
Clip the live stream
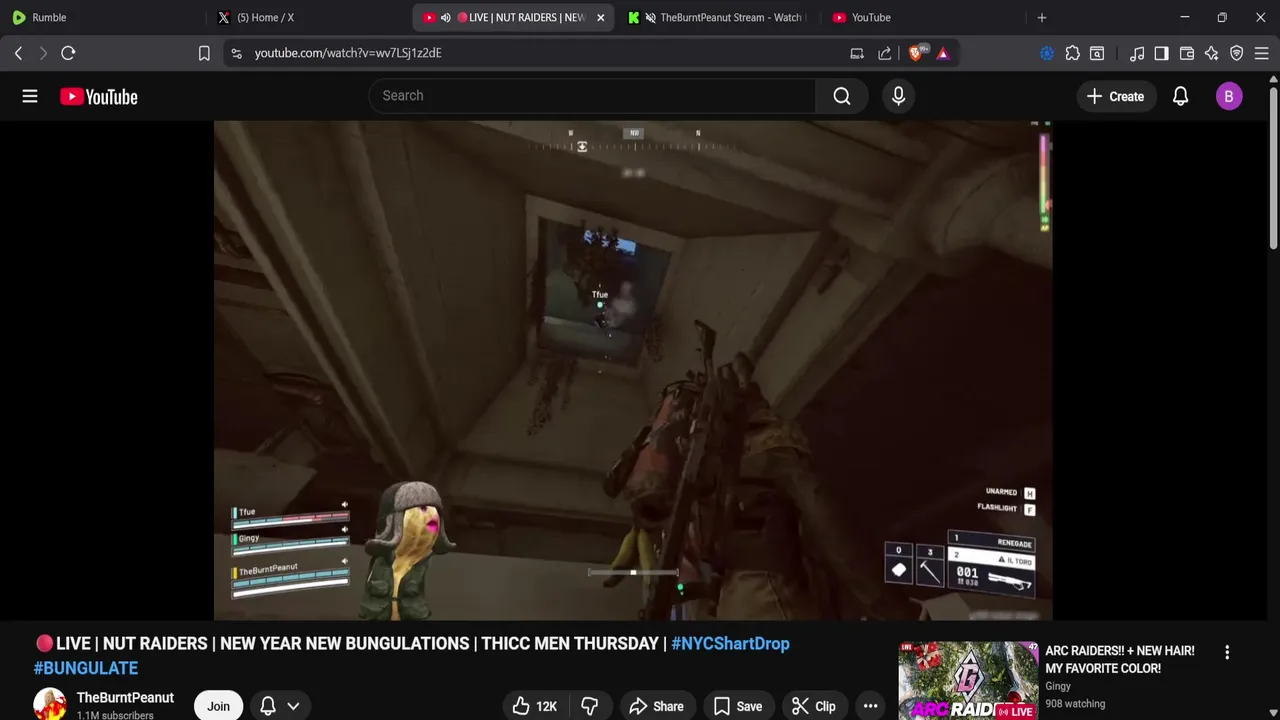coord(813,706)
